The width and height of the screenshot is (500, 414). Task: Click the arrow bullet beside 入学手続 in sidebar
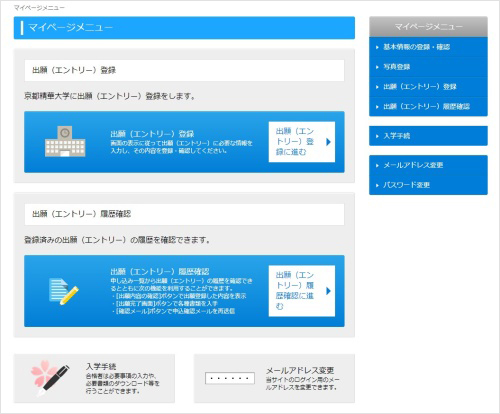point(377,136)
